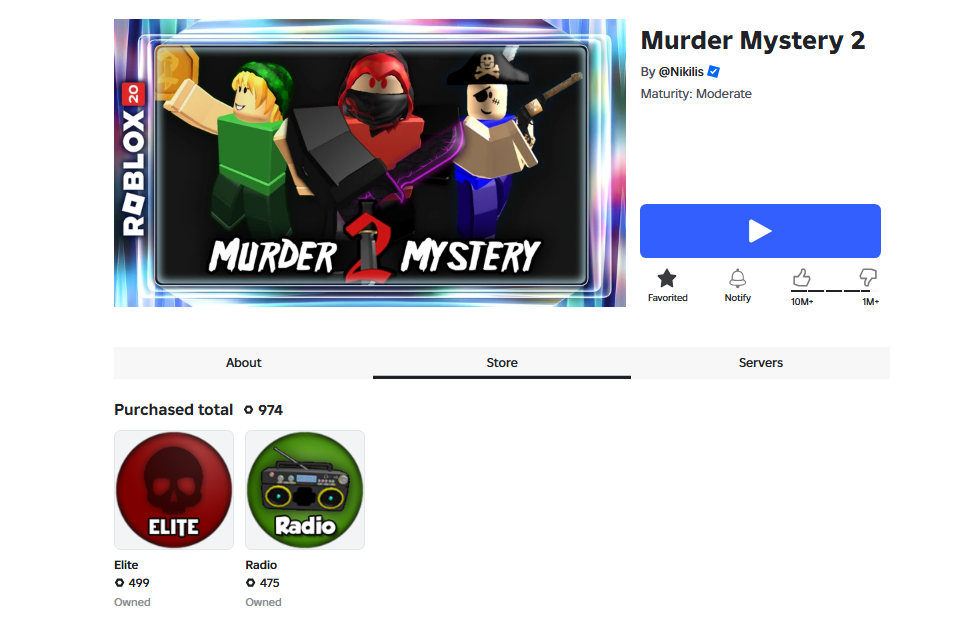Image resolution: width=966 pixels, height=628 pixels.
Task: Toggle the Notify bell icon
Action: point(737,279)
